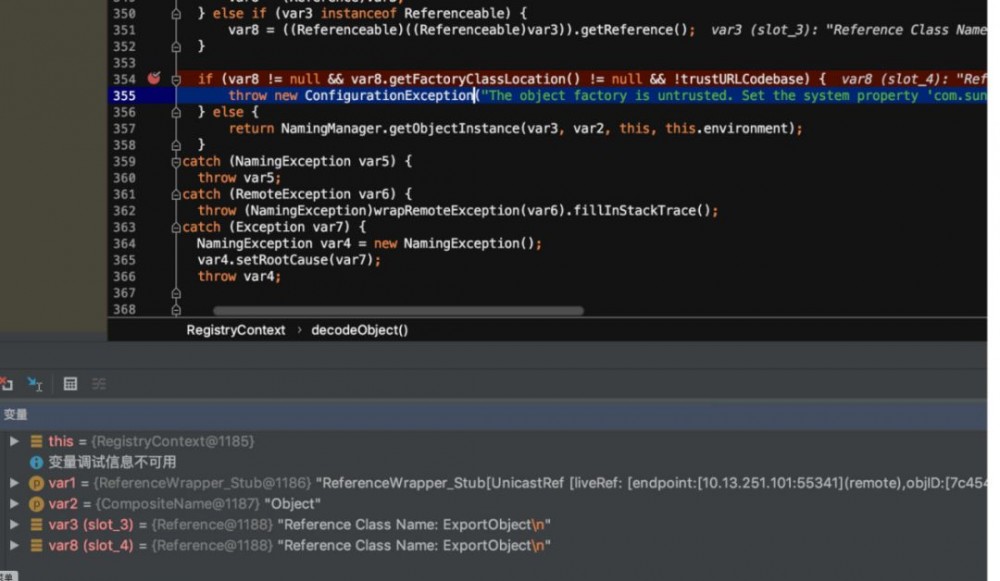Click the decodeObject() breadcrumb
The width and height of the screenshot is (1000, 581).
[x=360, y=330]
